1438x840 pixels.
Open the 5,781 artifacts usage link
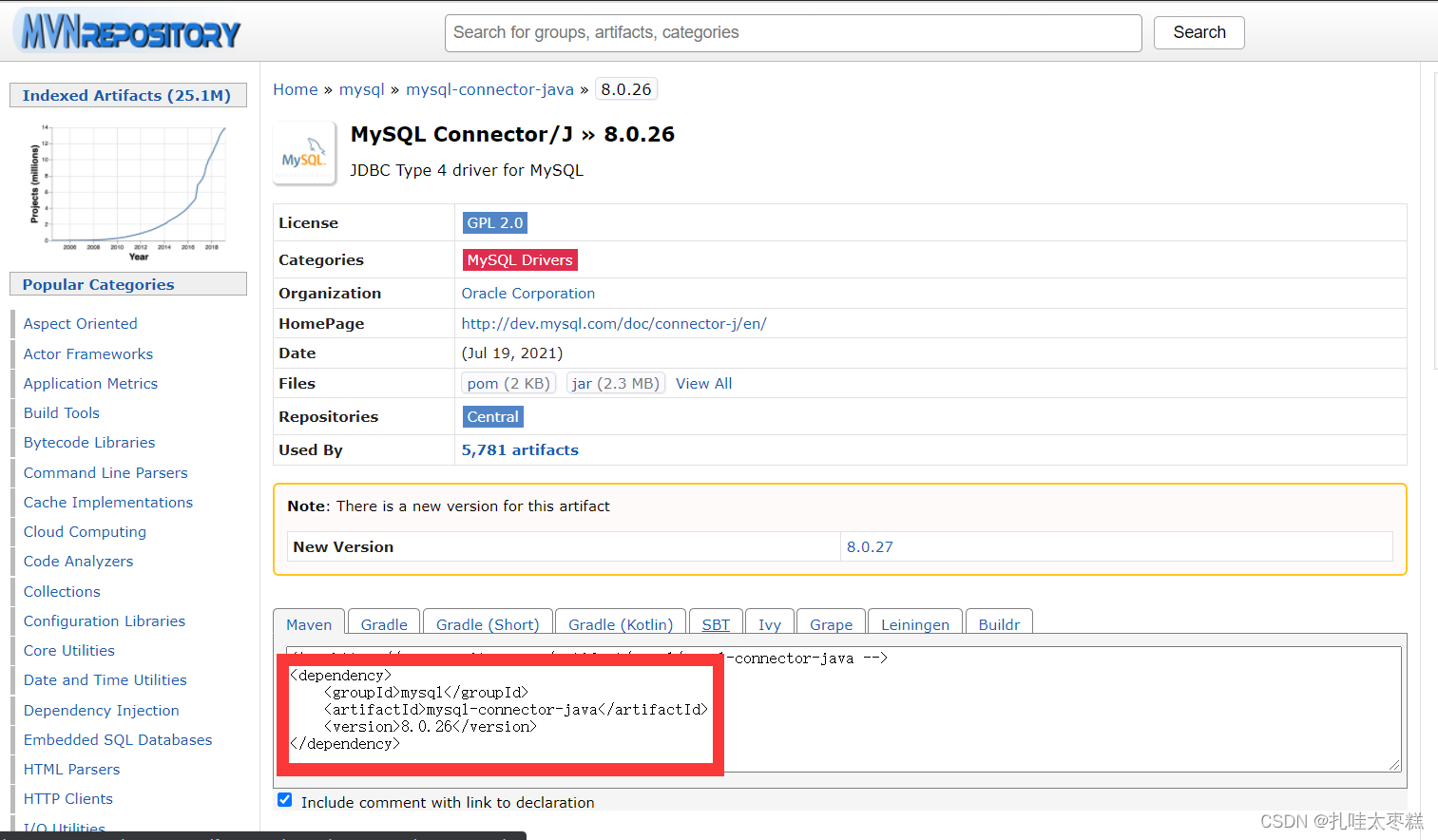click(x=520, y=450)
